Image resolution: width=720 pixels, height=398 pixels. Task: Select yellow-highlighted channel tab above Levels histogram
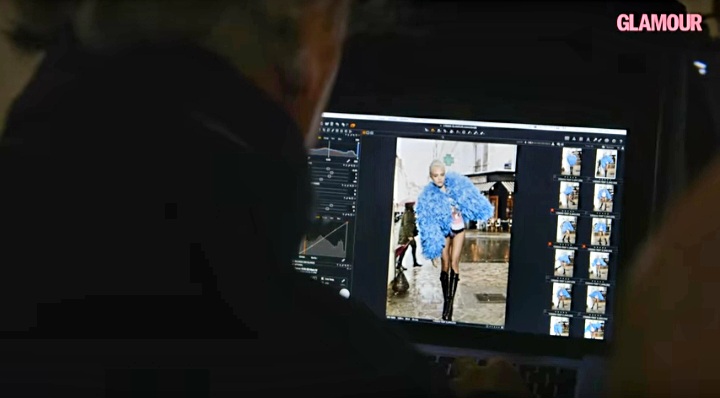[320, 138]
